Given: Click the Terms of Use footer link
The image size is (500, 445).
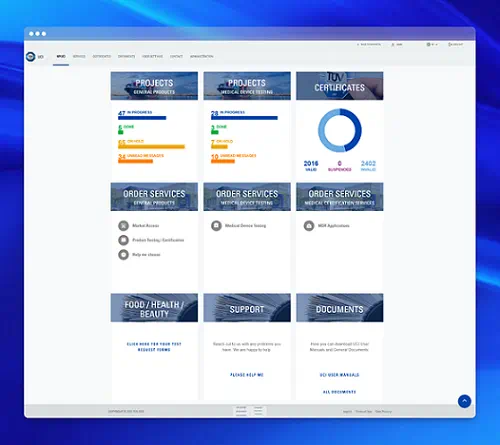Looking at the screenshot, I should coord(364,412).
